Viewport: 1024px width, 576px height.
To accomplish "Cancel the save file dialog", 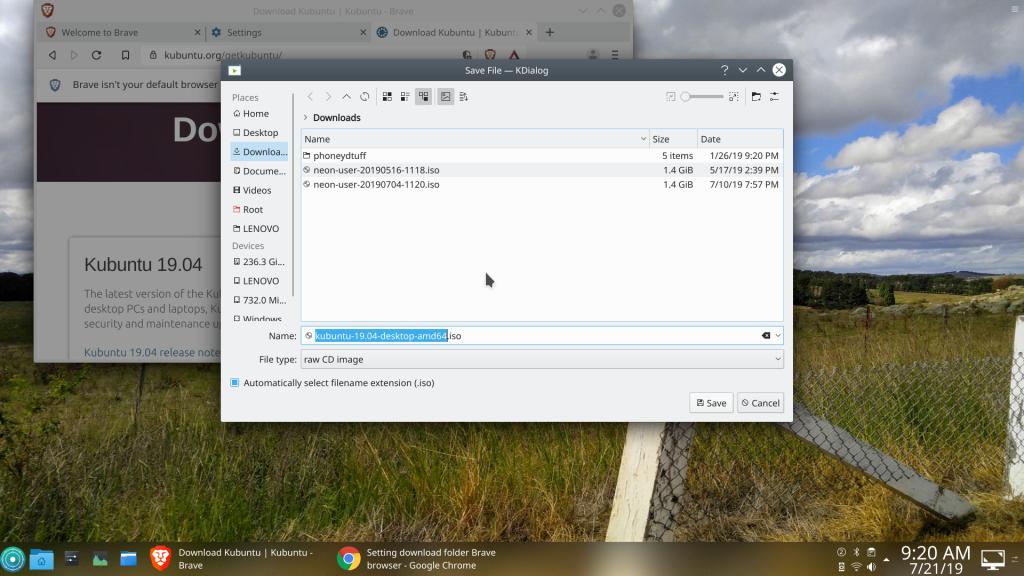I will point(760,403).
